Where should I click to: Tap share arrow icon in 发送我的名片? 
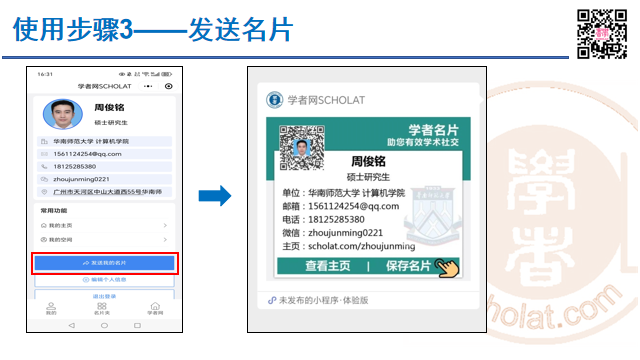click(86, 263)
